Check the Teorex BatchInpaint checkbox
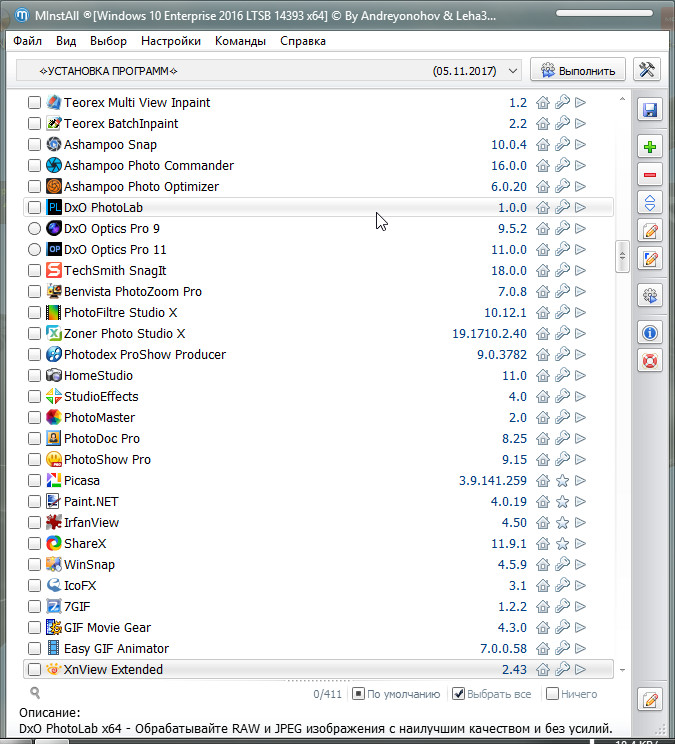Viewport: 675px width, 744px height. 34,123
